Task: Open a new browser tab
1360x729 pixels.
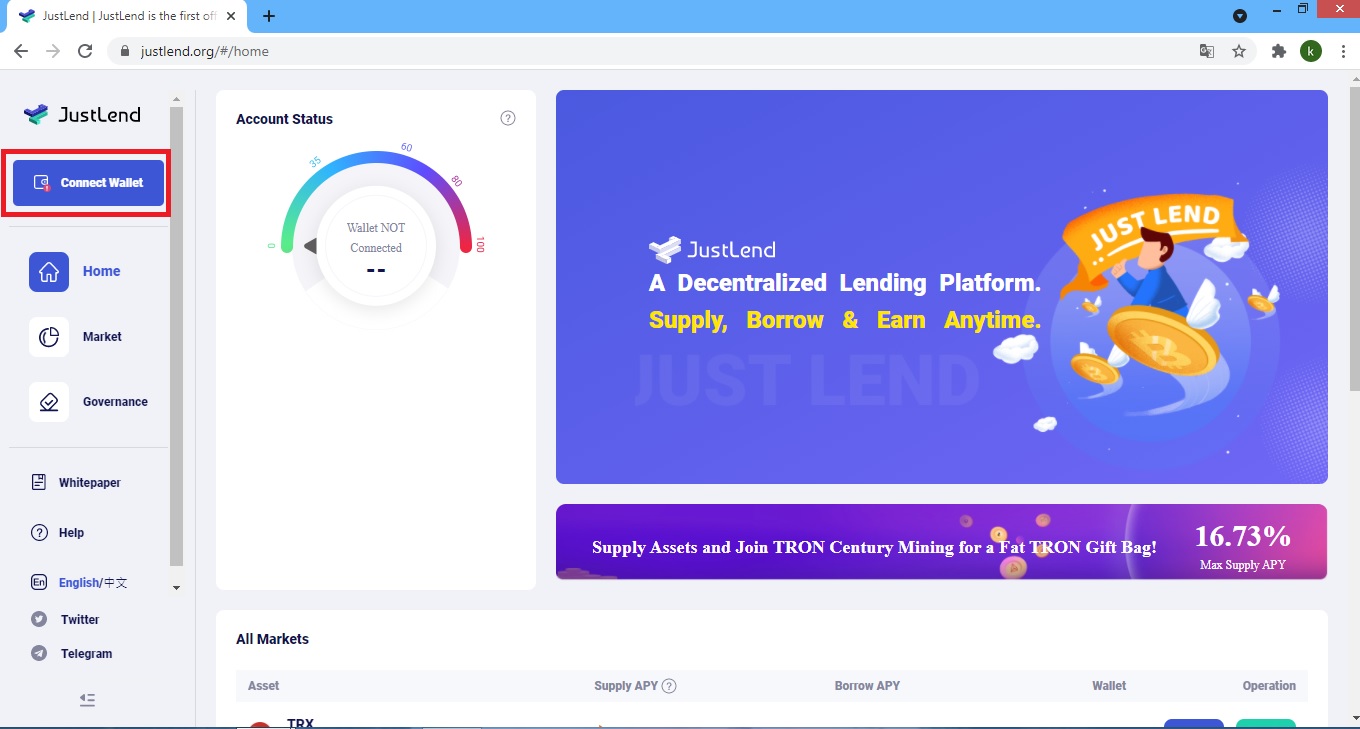Action: pos(269,16)
